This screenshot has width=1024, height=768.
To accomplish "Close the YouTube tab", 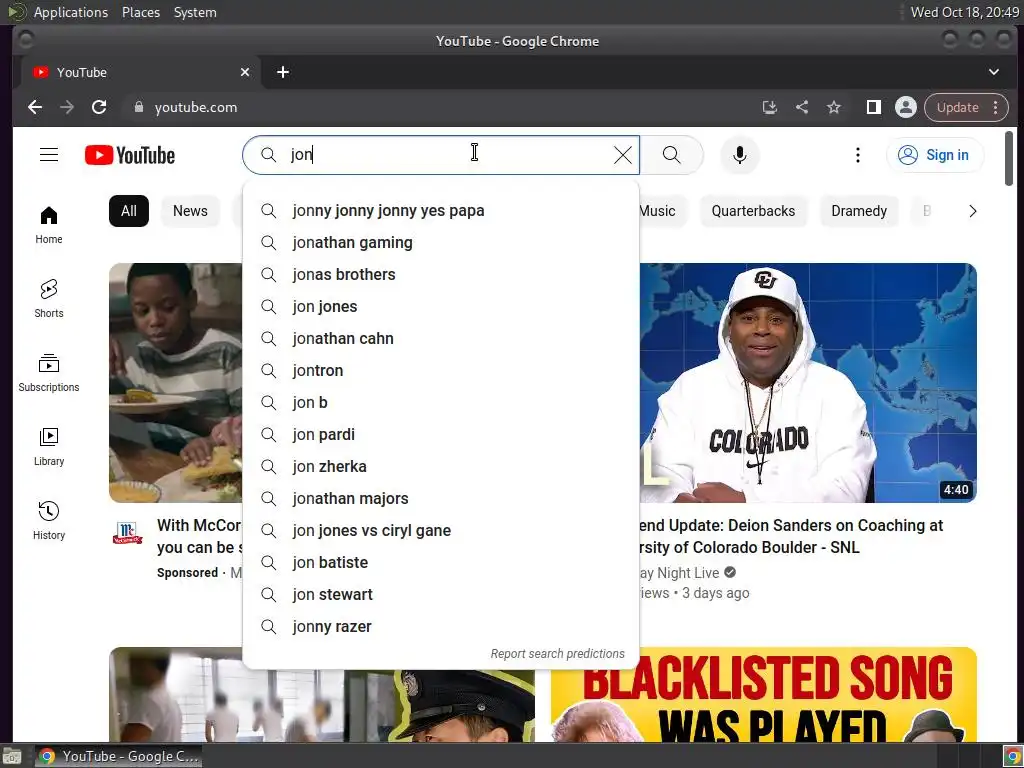I will point(245,72).
